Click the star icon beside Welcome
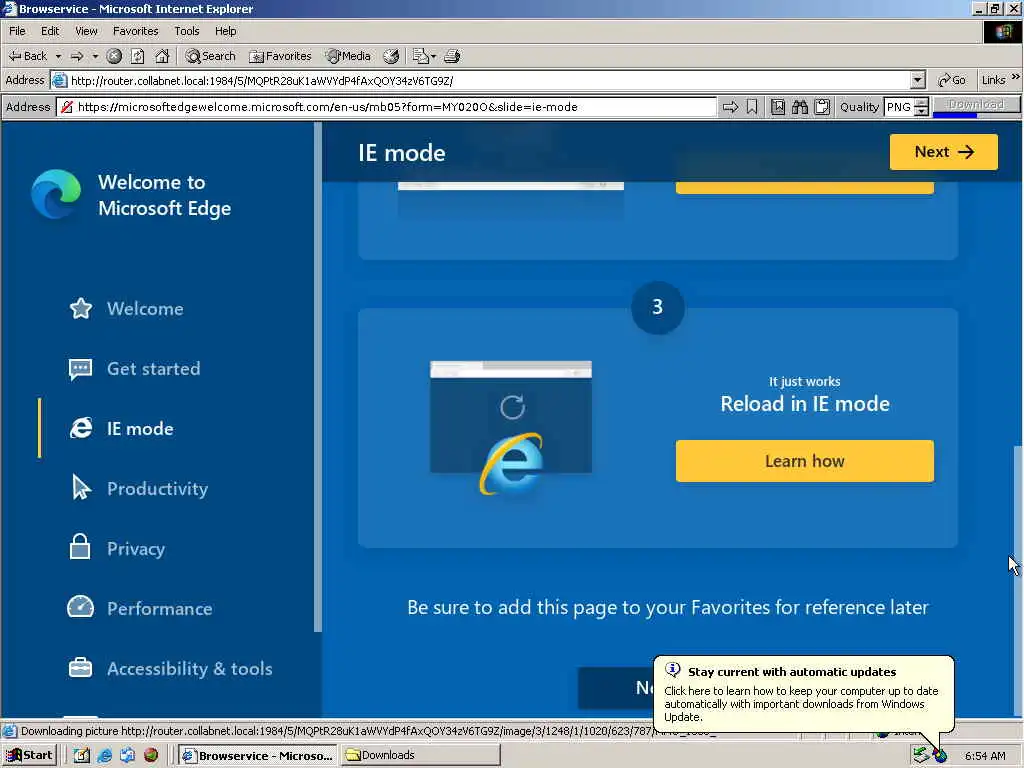 tap(81, 308)
